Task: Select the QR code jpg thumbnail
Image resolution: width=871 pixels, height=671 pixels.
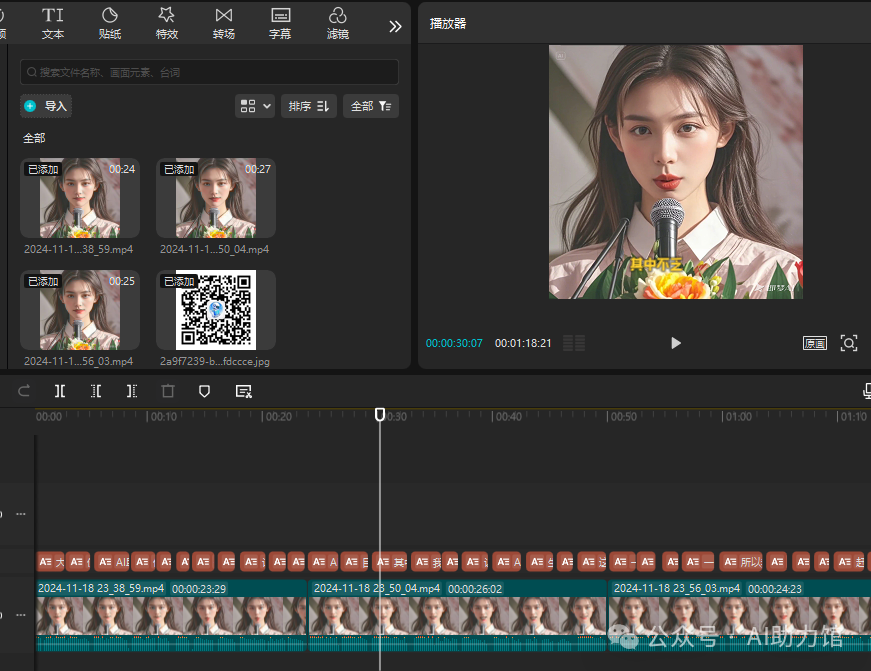Action: 216,310
